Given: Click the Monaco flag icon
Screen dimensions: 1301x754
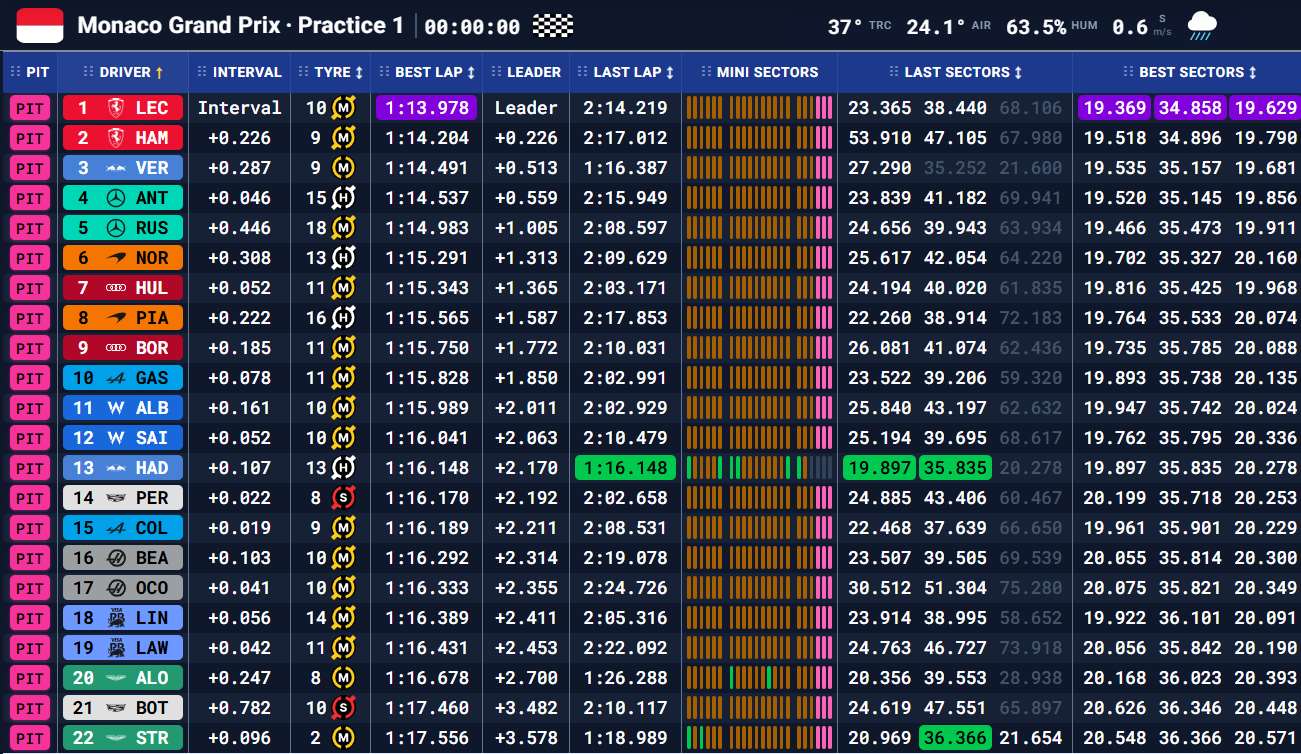Looking at the screenshot, I should [x=40, y=25].
